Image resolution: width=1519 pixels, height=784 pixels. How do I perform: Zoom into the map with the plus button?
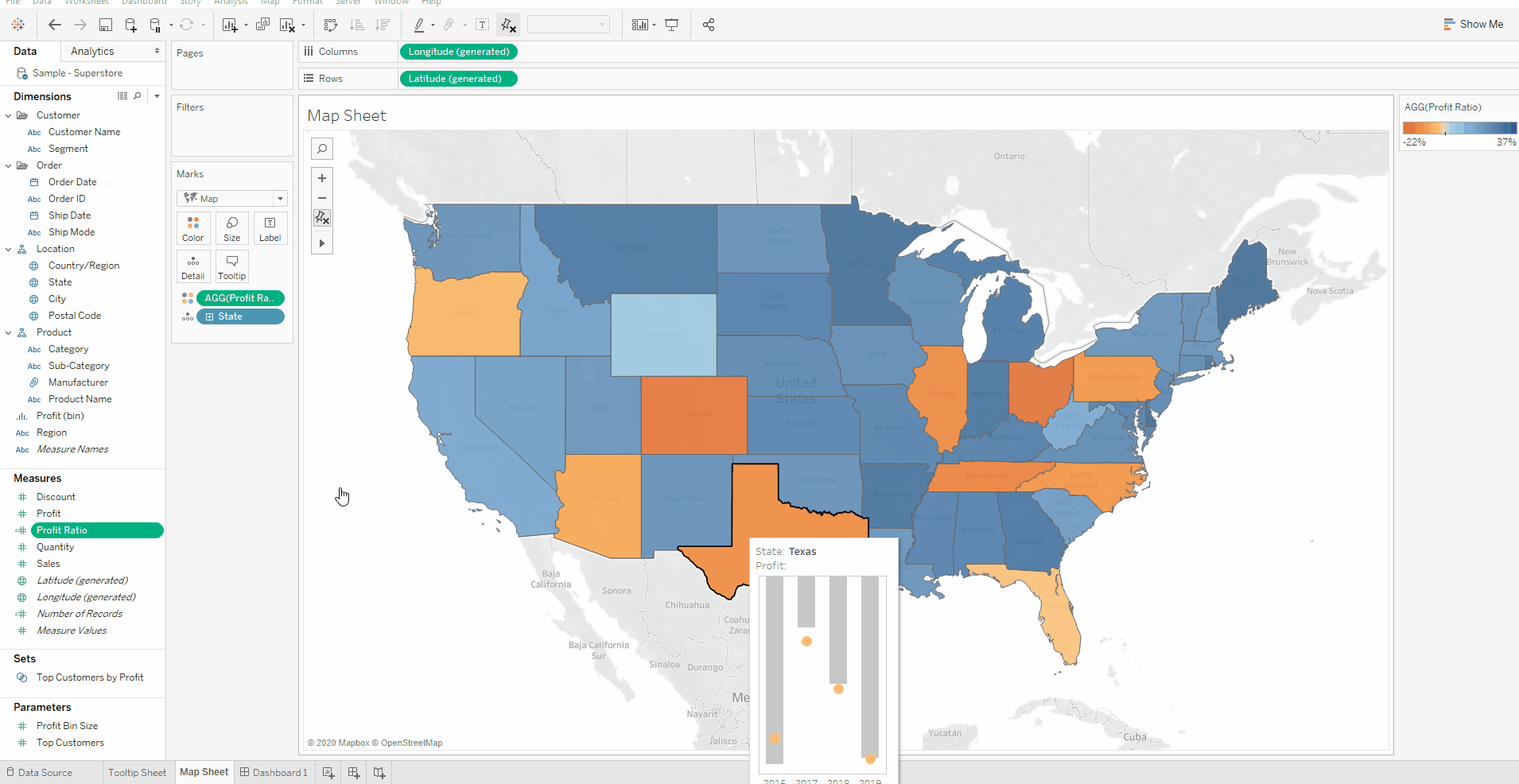point(321,177)
